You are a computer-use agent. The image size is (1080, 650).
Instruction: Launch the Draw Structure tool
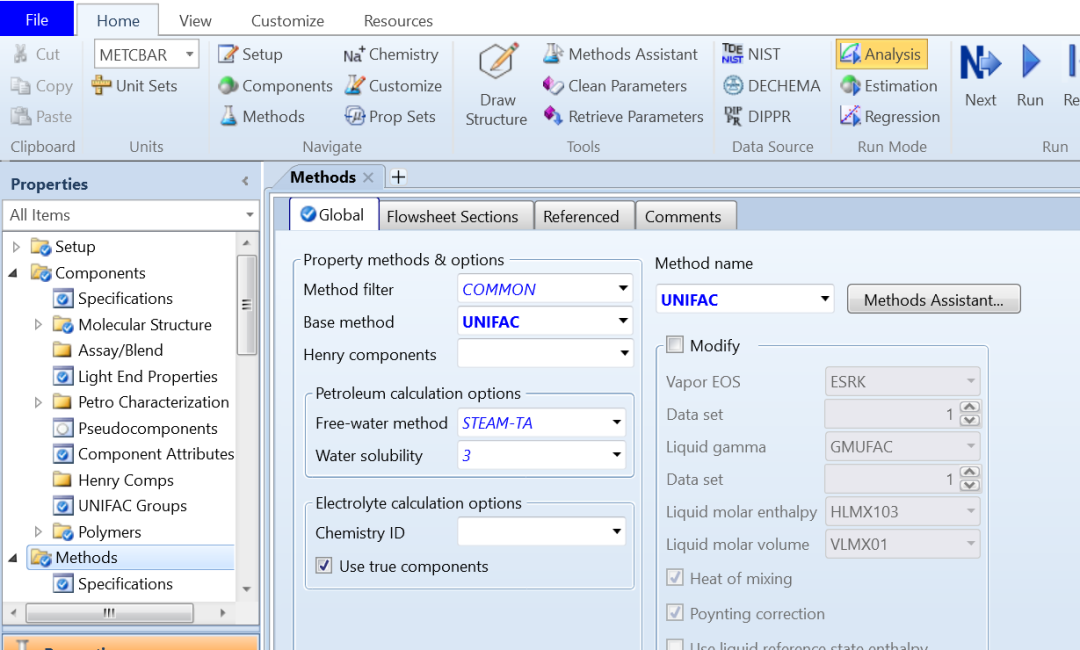[x=496, y=85]
